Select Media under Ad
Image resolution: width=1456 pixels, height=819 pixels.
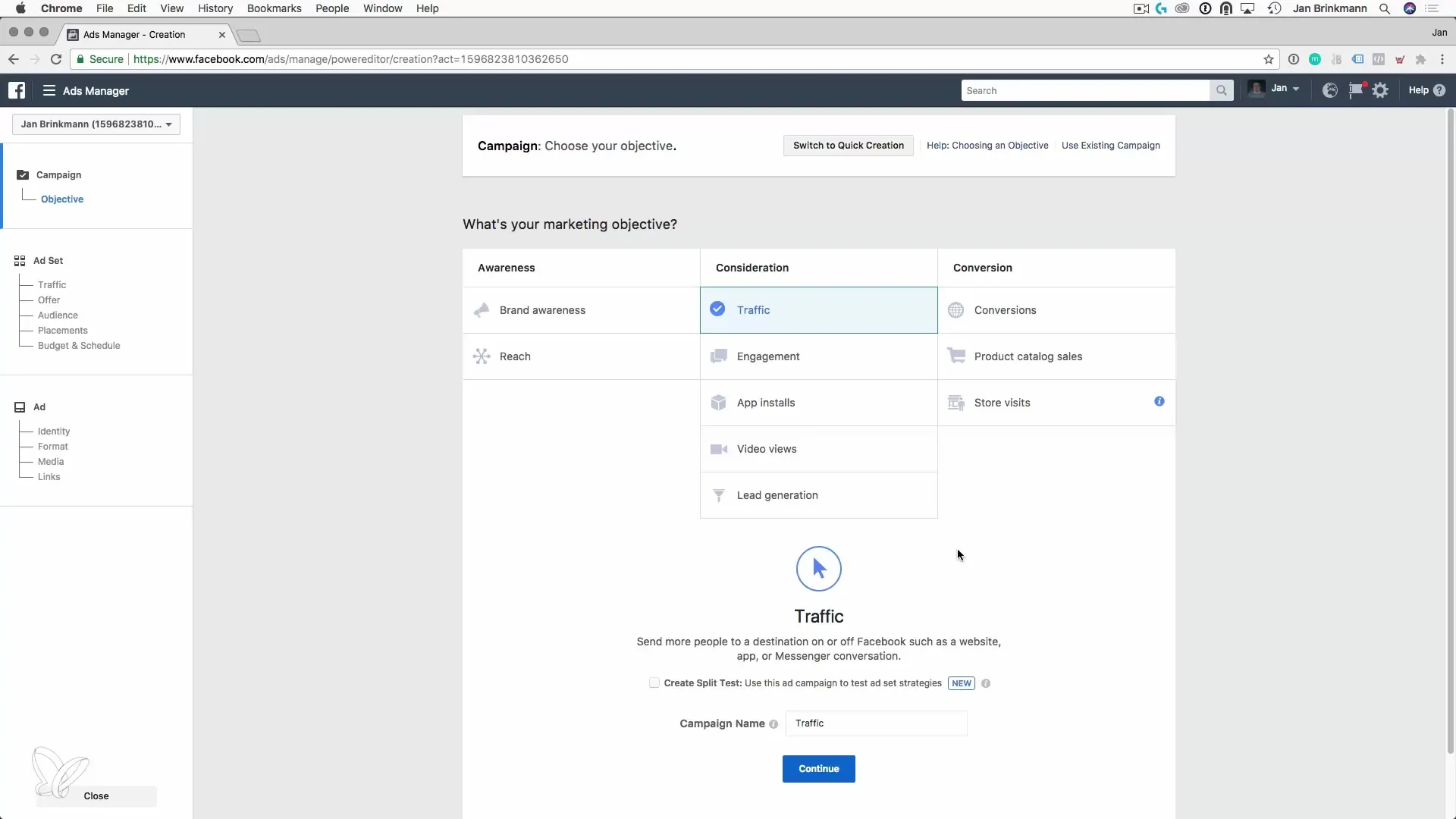pyautogui.click(x=51, y=462)
